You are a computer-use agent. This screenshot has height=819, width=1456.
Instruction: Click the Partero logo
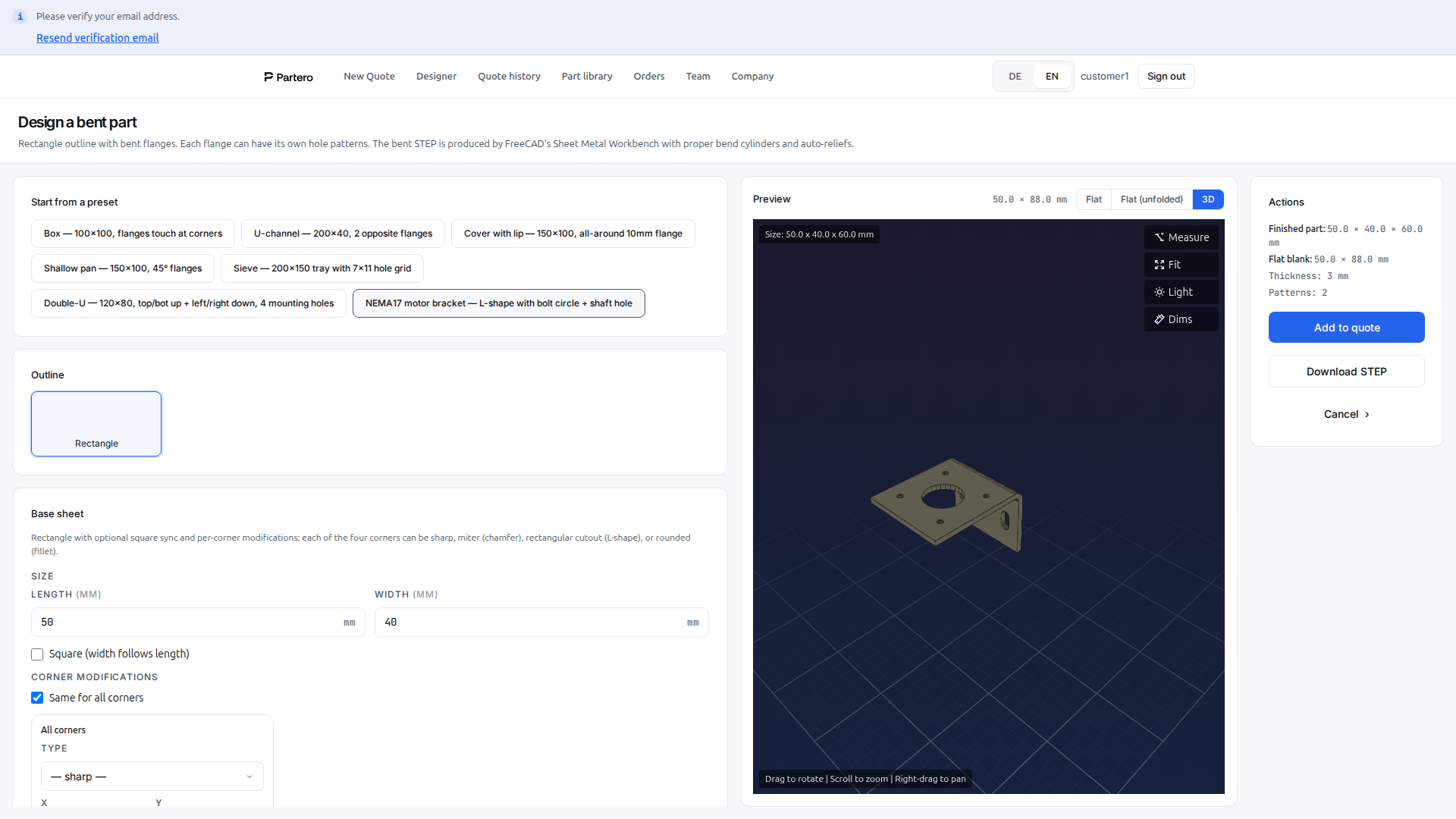(288, 77)
